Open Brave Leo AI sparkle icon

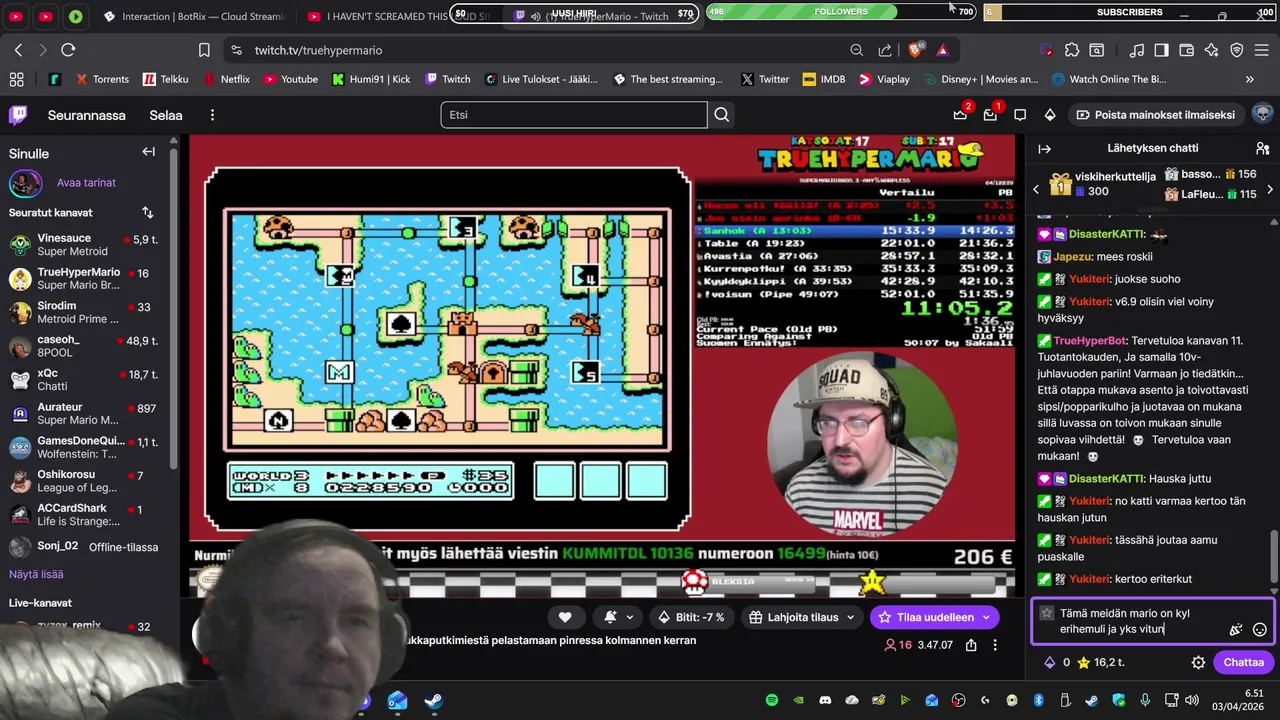tap(1211, 50)
